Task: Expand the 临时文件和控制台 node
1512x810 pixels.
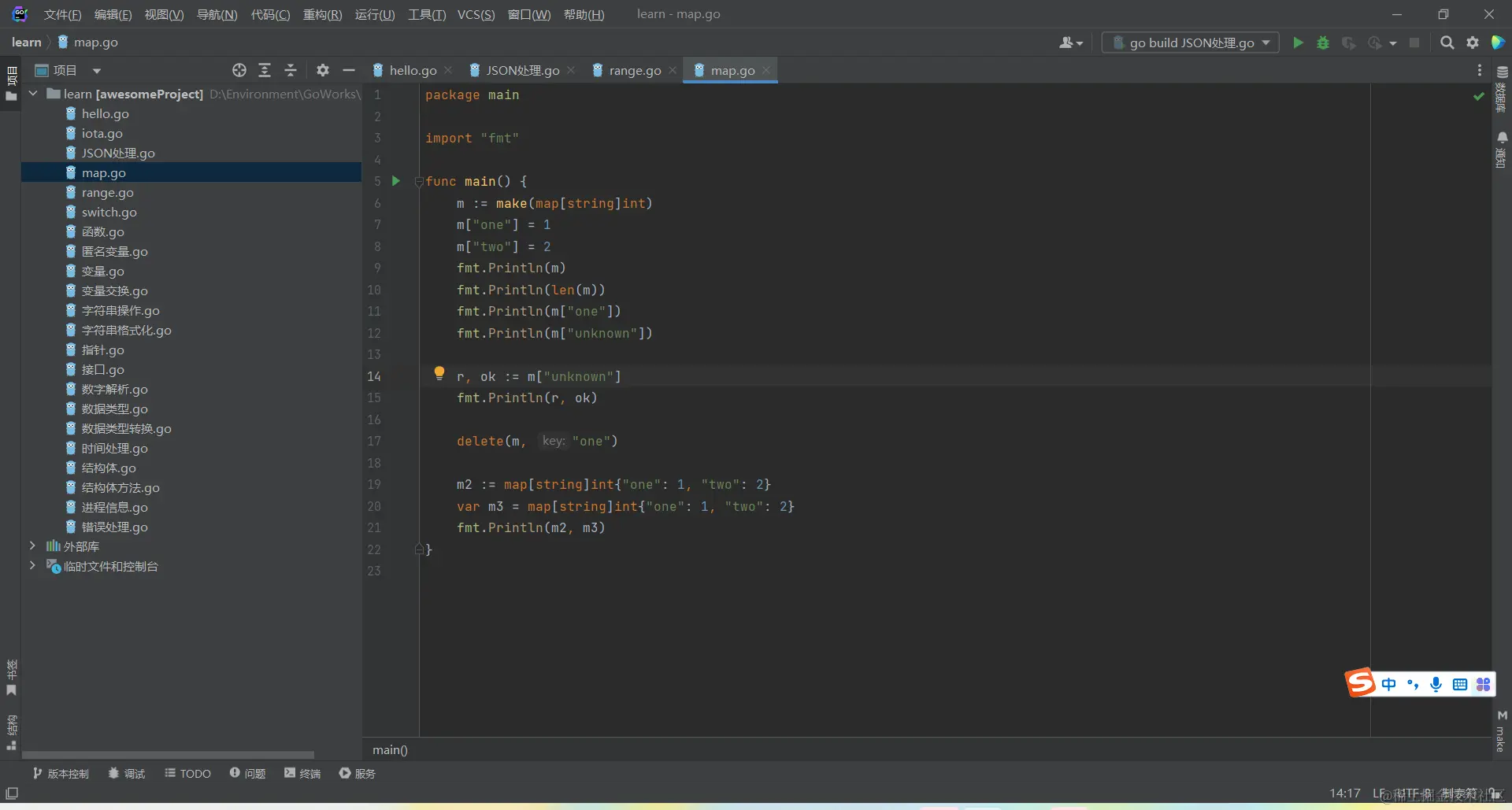Action: (32, 566)
